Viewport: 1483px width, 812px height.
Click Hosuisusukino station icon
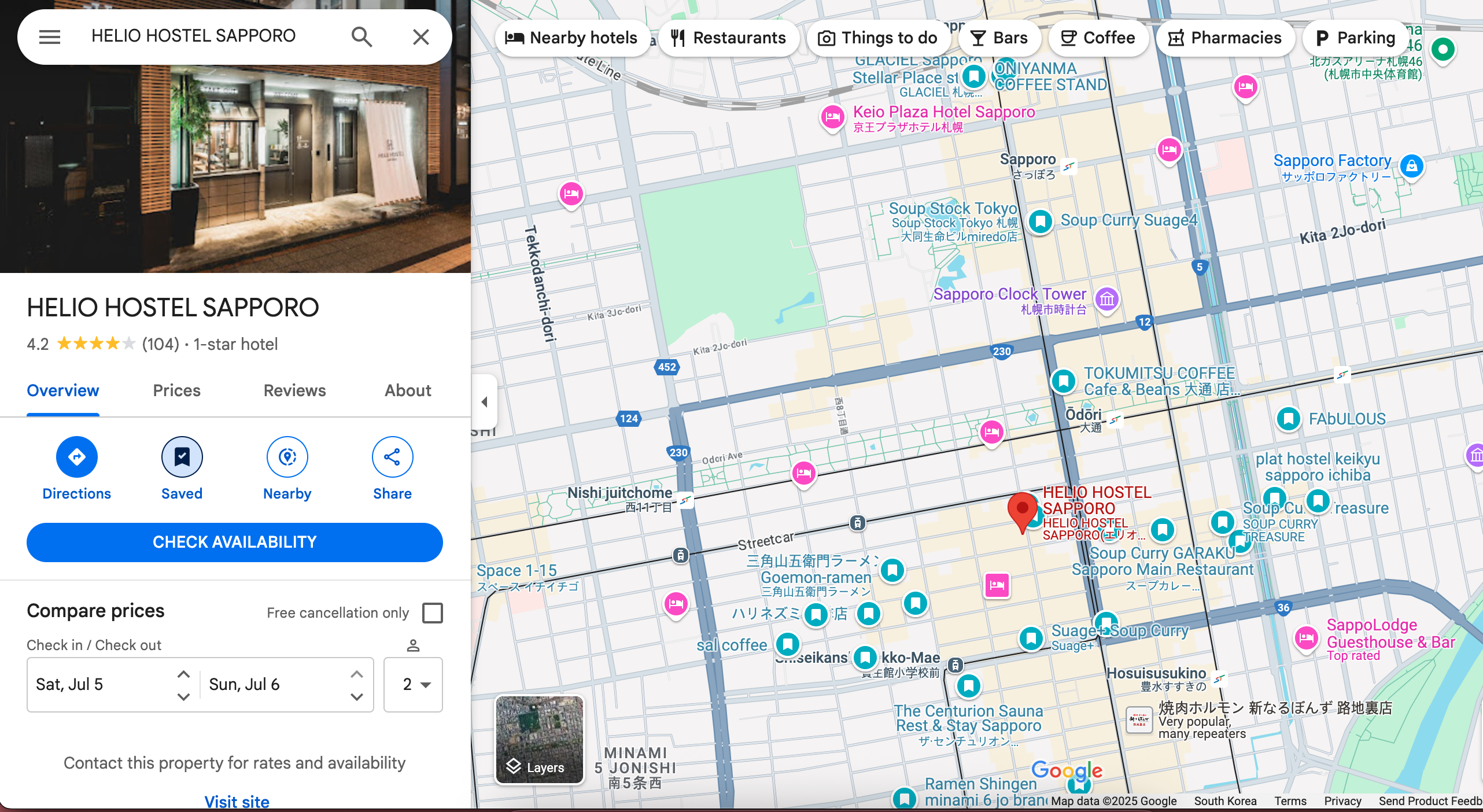pyautogui.click(x=1219, y=678)
